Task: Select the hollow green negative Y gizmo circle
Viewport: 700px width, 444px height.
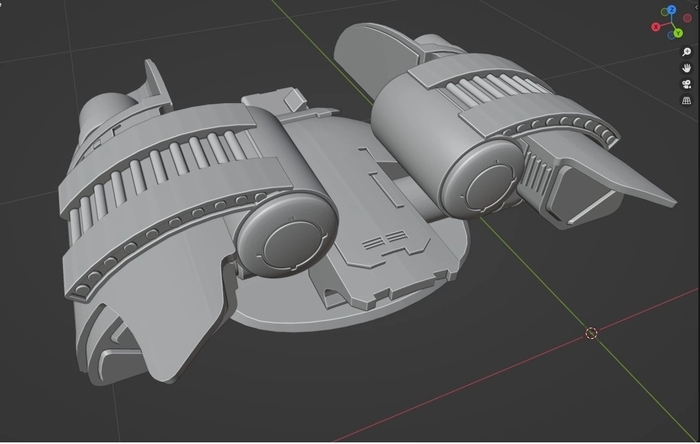Action: [665, 13]
